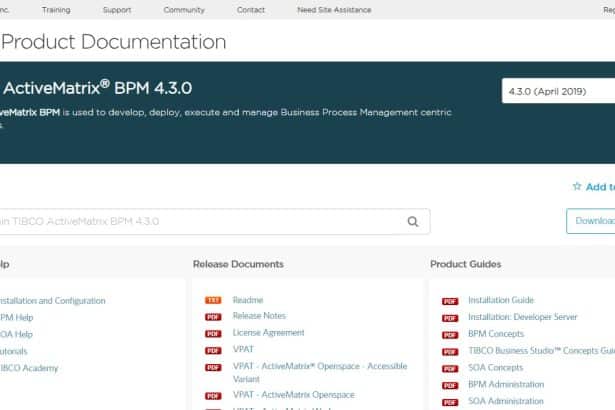This screenshot has width=615, height=410.
Task: Click the PDF icon beside BPM Concepts
Action: (450, 335)
